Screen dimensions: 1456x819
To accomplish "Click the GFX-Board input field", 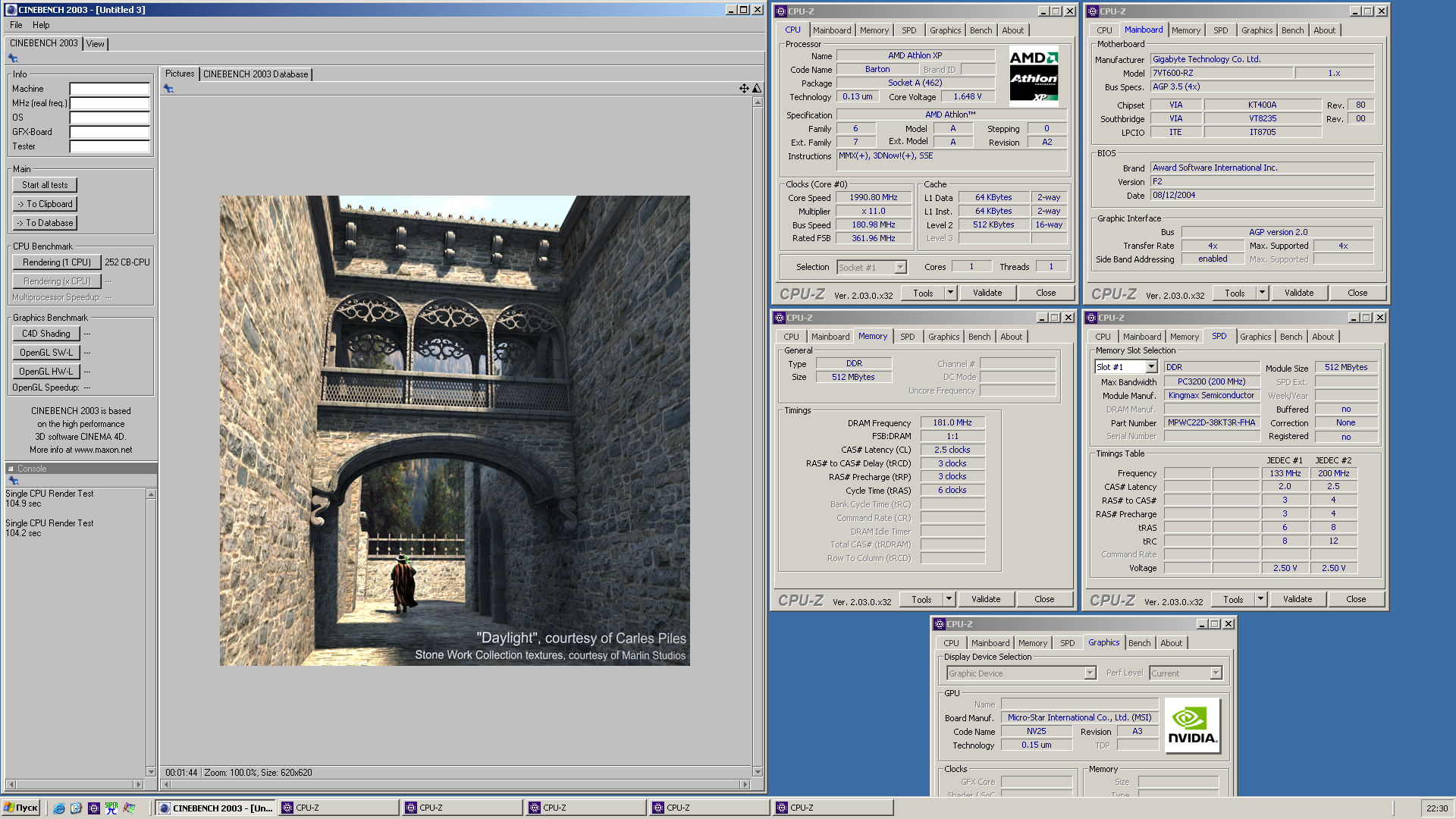I will click(x=109, y=132).
